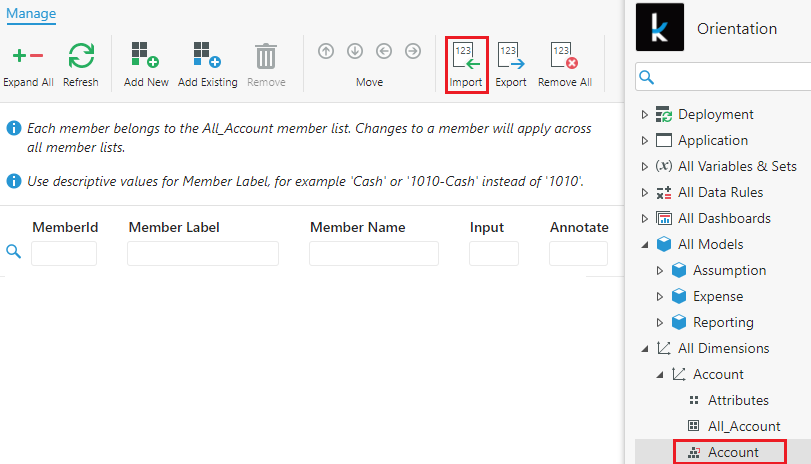Select the All_Account tree item

743,426
